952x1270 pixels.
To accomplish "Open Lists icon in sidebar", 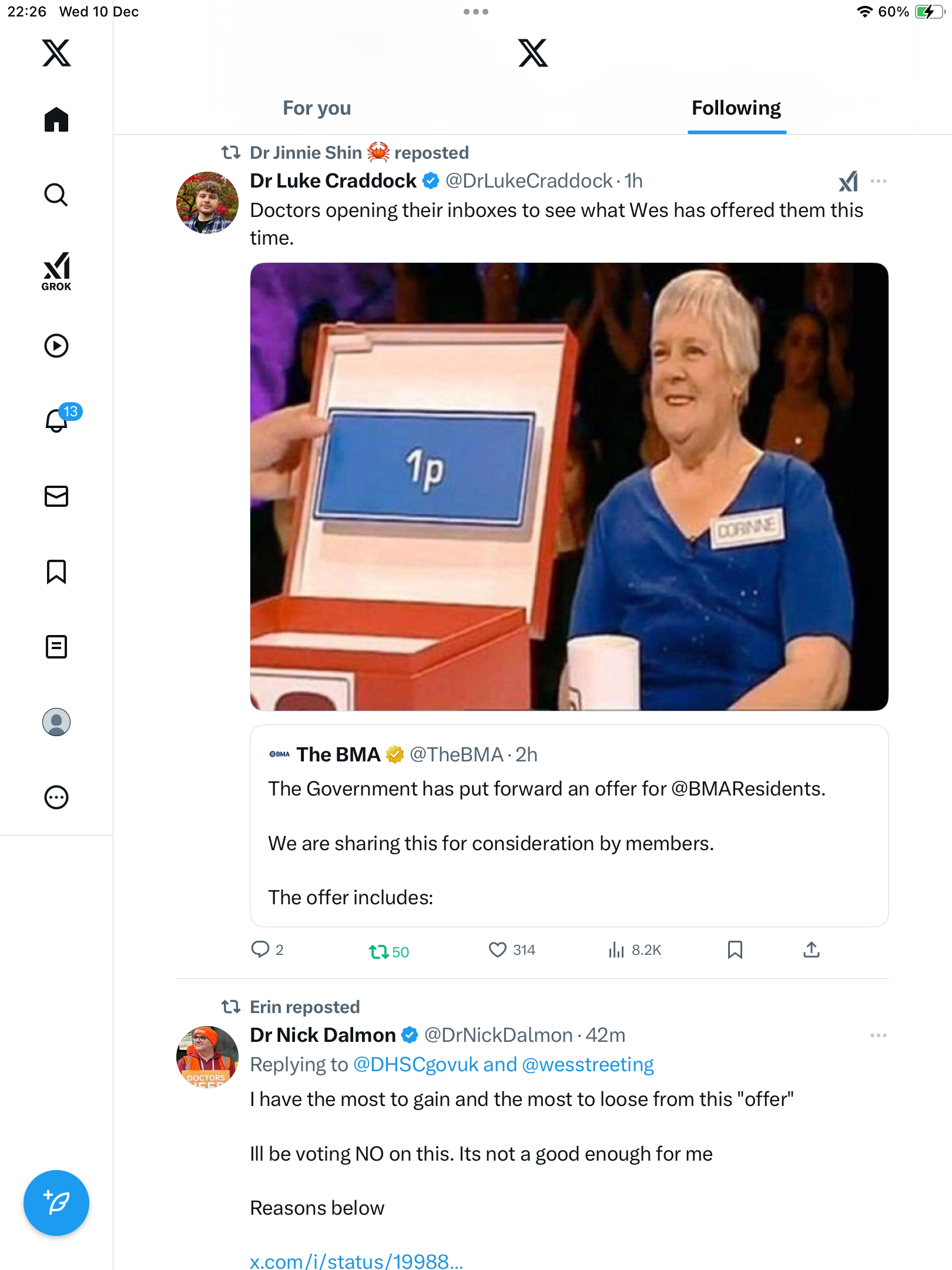I will [56, 647].
